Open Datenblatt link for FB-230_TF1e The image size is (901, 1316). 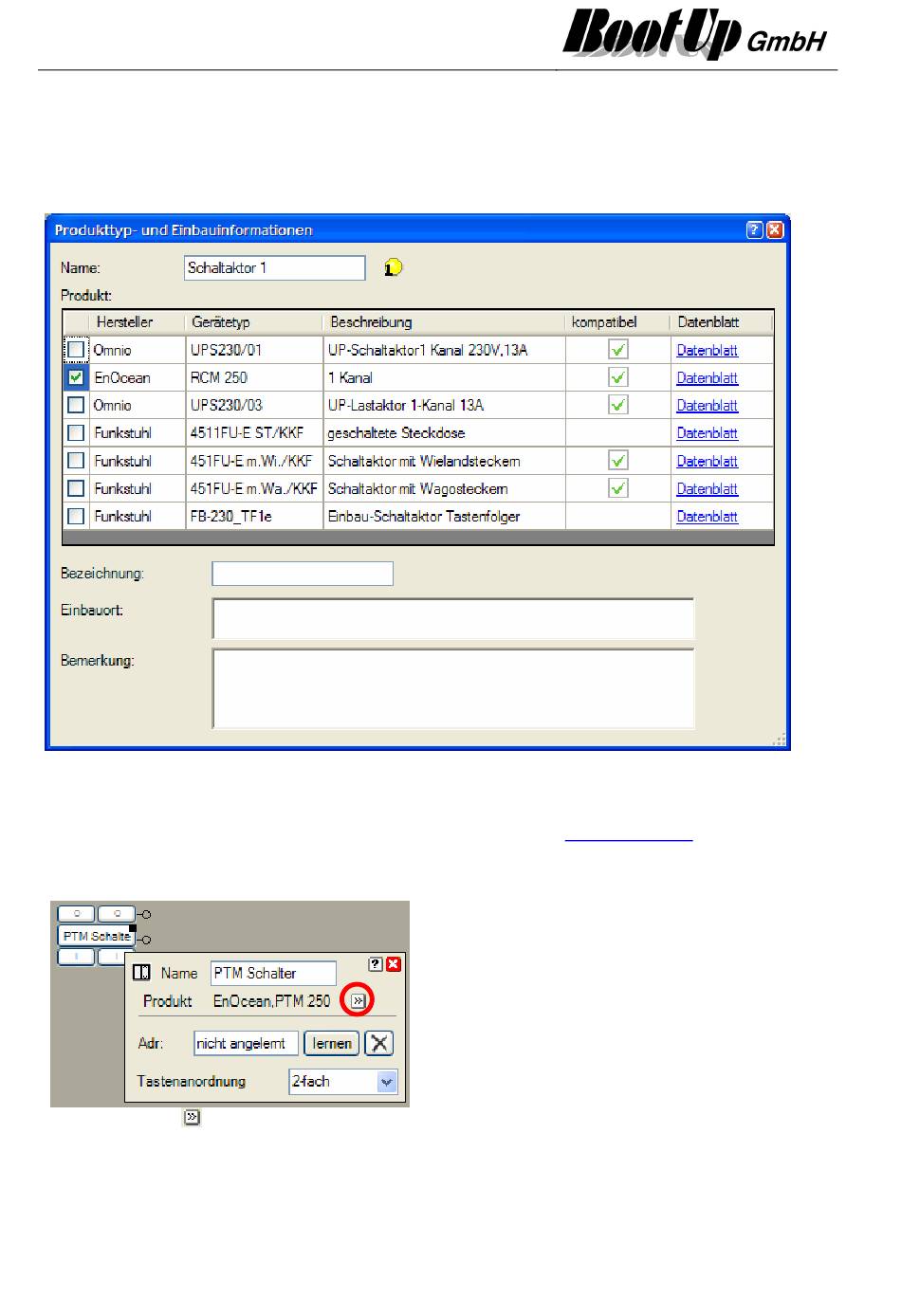[x=708, y=517]
